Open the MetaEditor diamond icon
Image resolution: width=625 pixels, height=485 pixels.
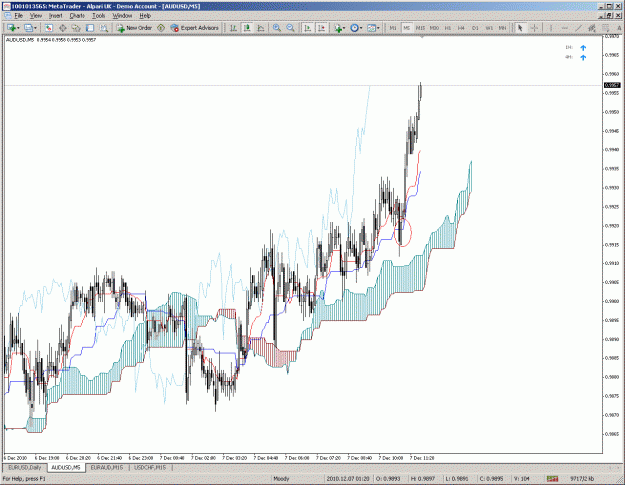click(161, 28)
